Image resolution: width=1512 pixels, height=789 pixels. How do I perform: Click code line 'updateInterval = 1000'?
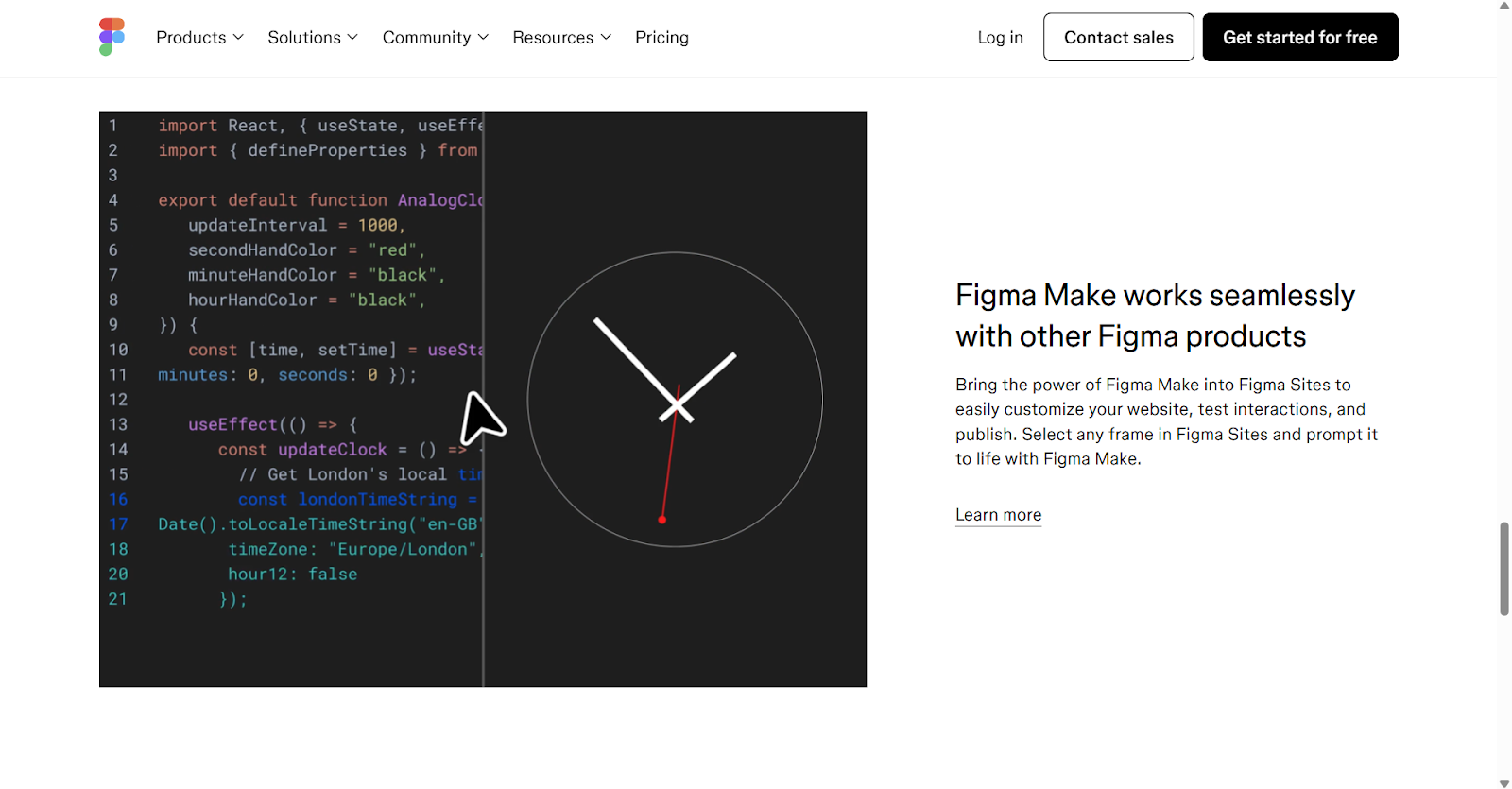[x=297, y=226]
